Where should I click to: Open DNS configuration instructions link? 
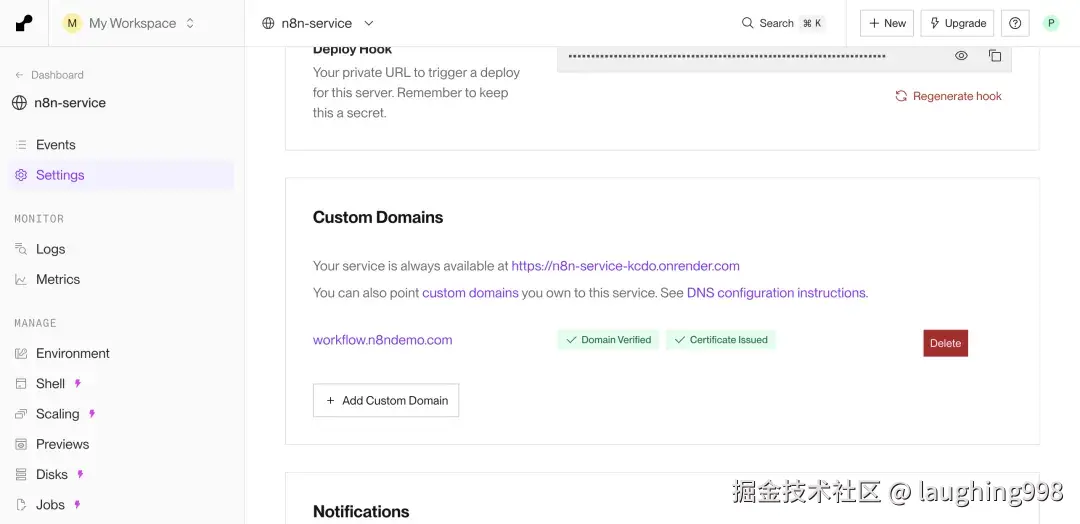click(776, 293)
